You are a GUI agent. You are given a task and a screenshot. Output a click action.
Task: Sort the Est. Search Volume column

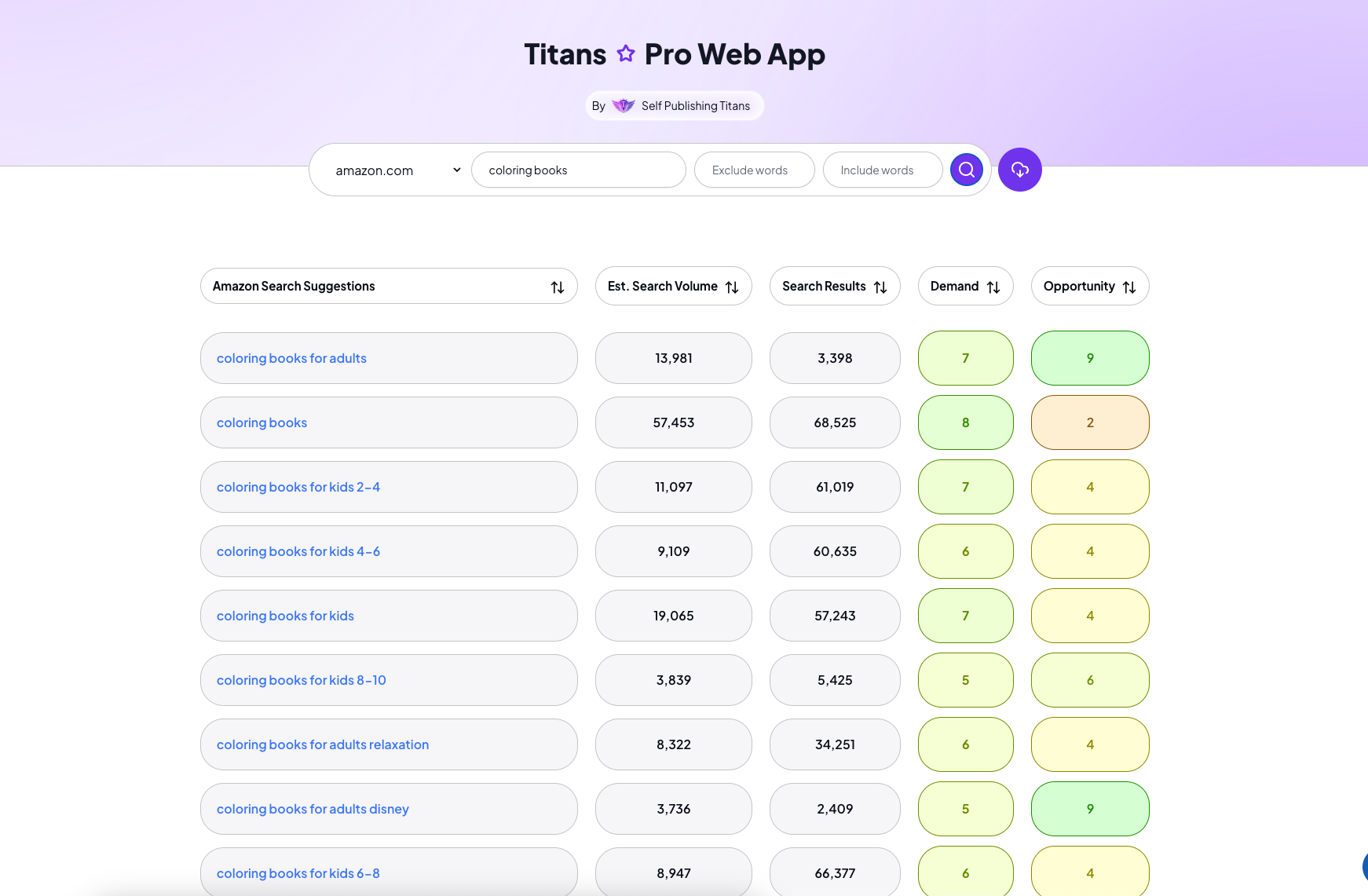point(733,286)
